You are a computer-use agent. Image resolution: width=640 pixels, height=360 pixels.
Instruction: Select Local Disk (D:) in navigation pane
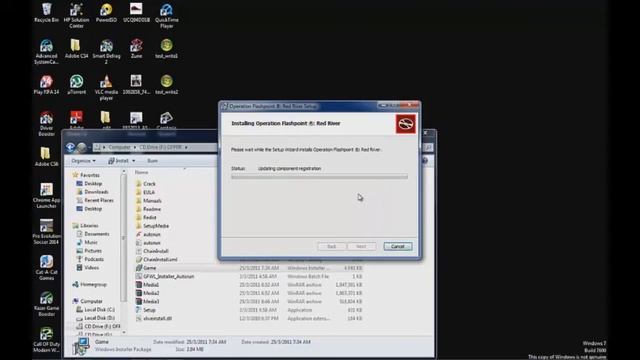coord(96,318)
